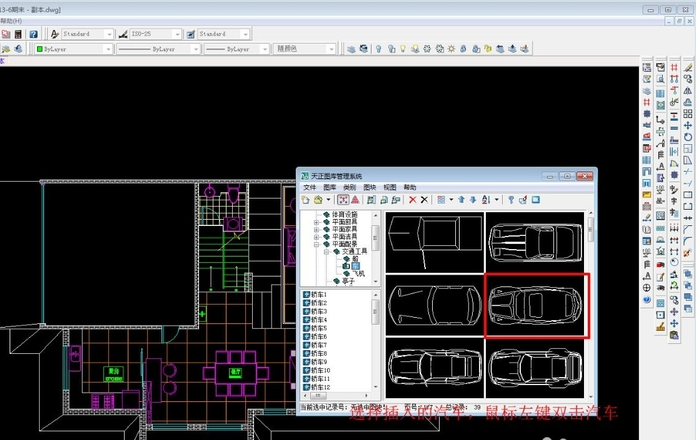Minimize the library manager window
Screen dimensions: 696x440
point(550,176)
